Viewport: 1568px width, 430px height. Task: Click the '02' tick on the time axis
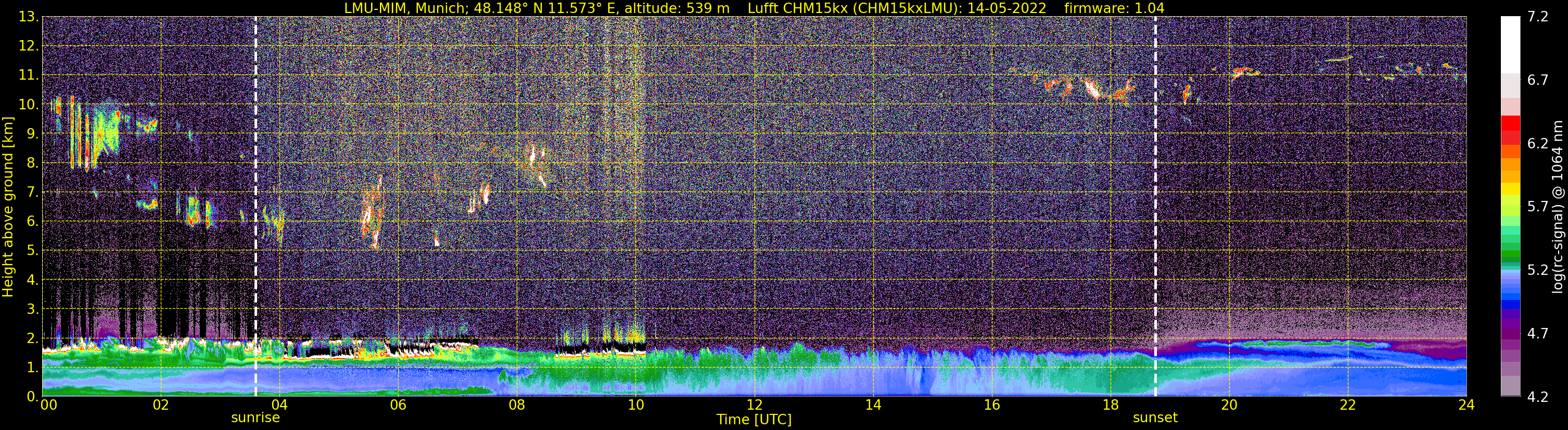coord(161,405)
